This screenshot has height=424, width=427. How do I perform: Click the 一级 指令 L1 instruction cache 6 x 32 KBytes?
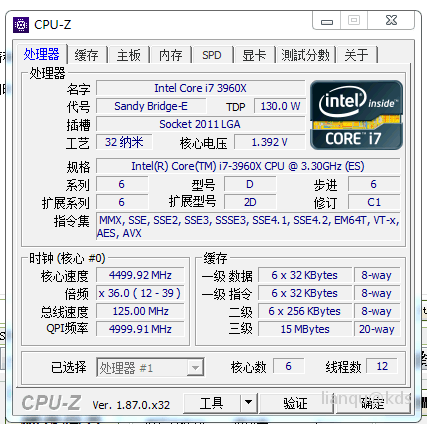[x=305, y=293]
